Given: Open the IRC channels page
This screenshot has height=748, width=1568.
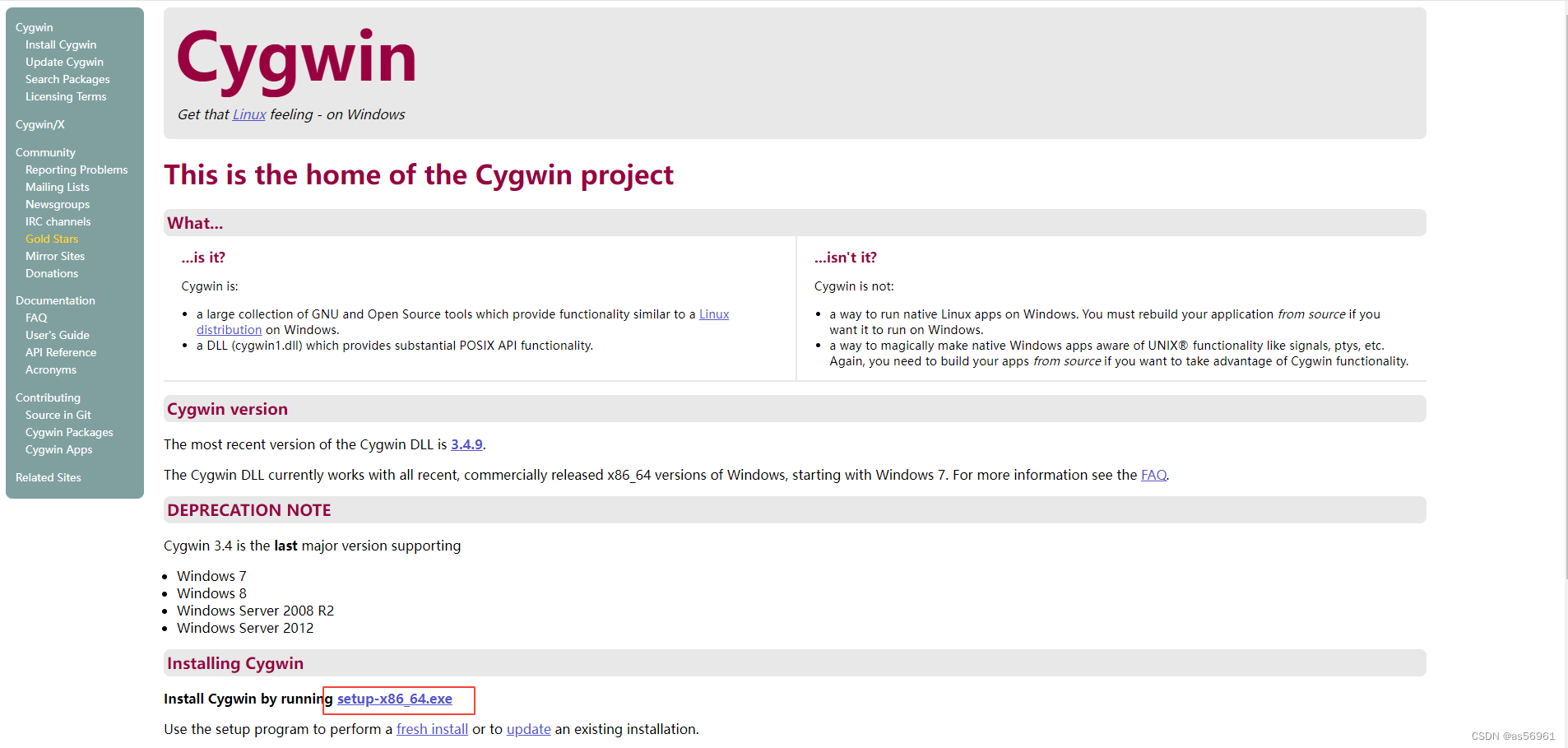Looking at the screenshot, I should (x=58, y=221).
